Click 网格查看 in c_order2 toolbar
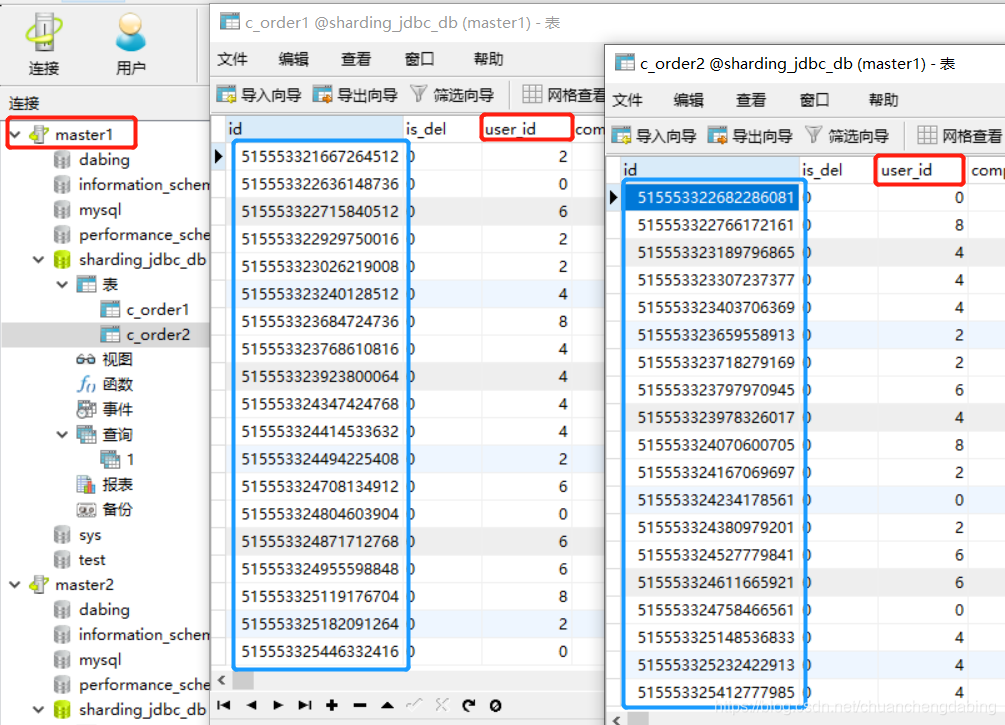1005x725 pixels. pos(959,136)
